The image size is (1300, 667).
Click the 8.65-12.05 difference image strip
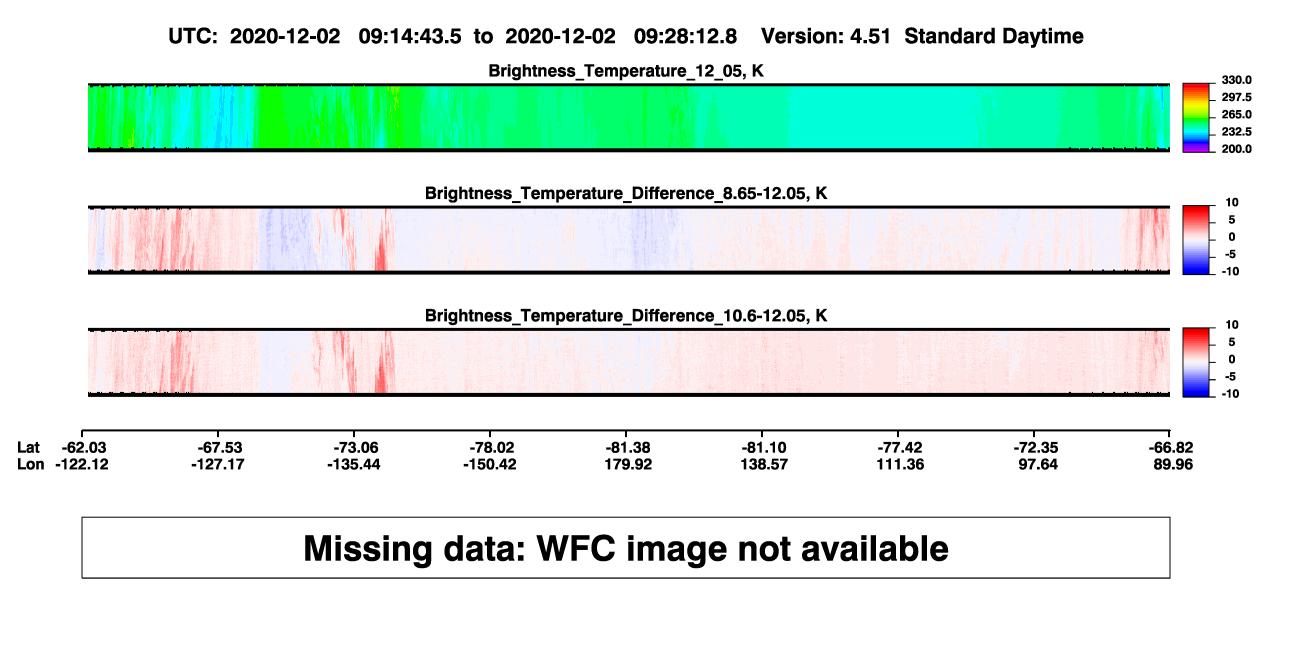pyautogui.click(x=628, y=239)
